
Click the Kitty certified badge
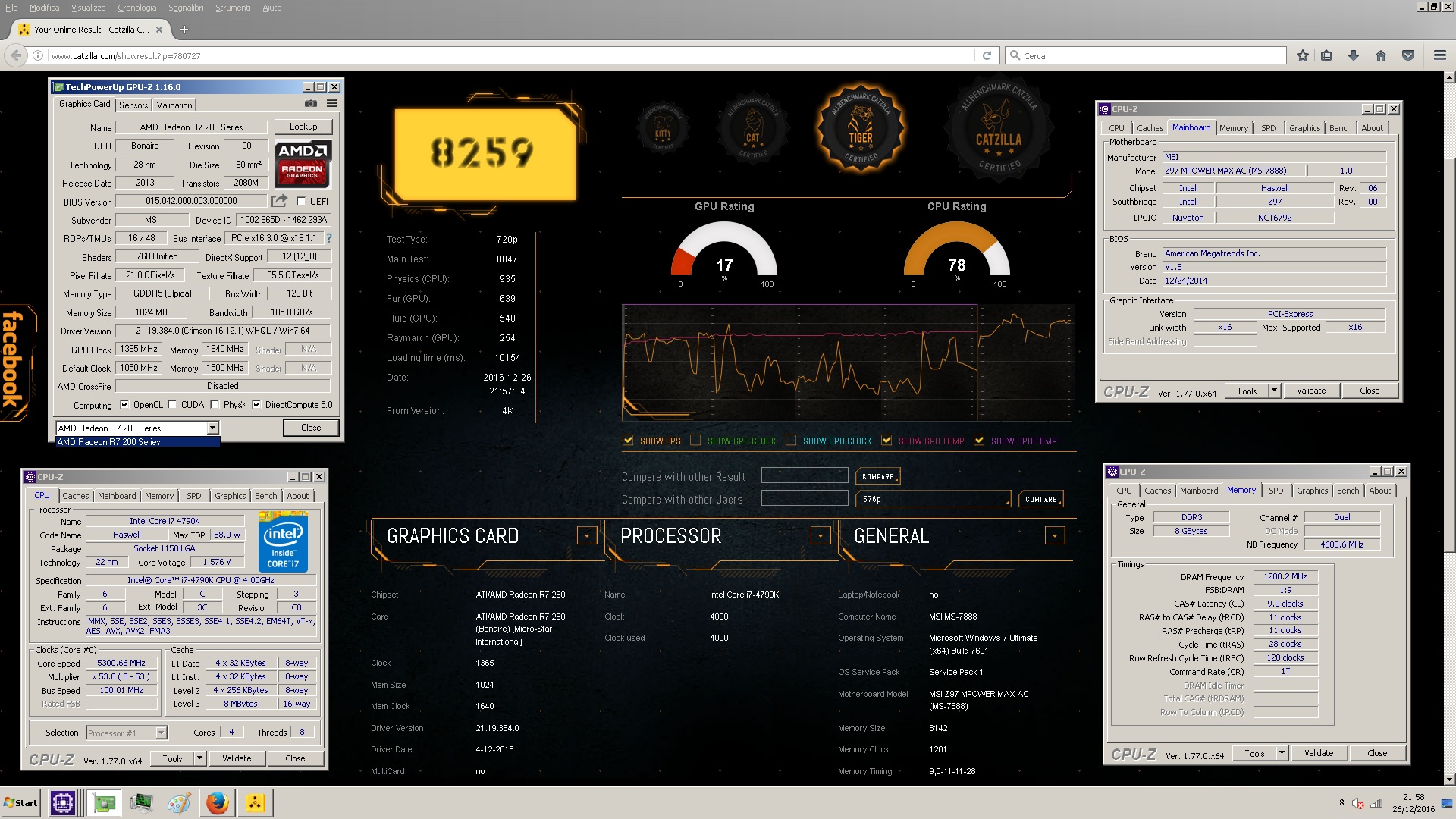click(x=663, y=128)
